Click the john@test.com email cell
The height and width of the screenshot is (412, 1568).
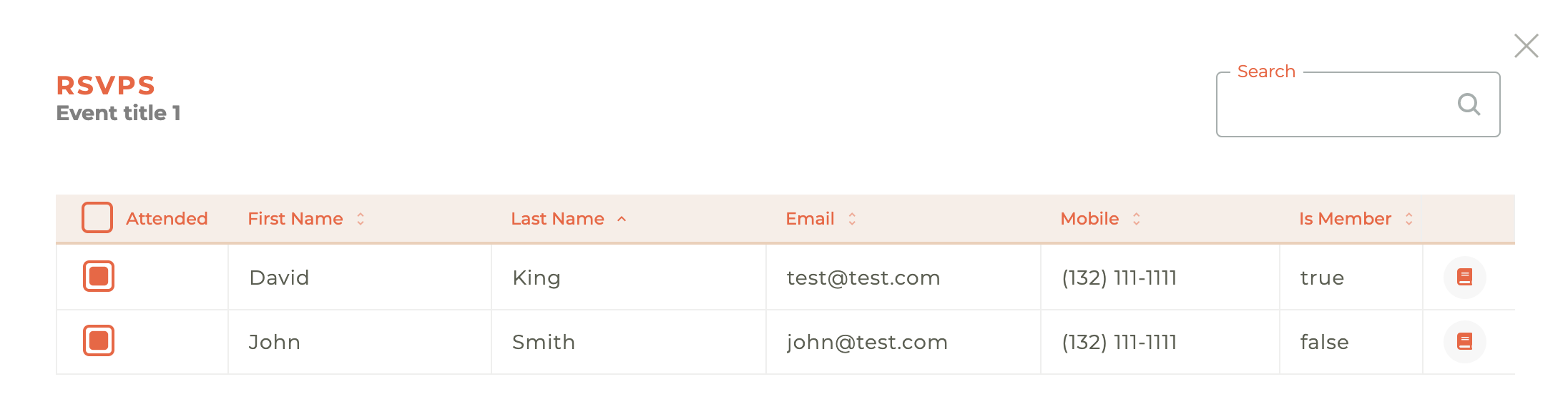(867, 342)
